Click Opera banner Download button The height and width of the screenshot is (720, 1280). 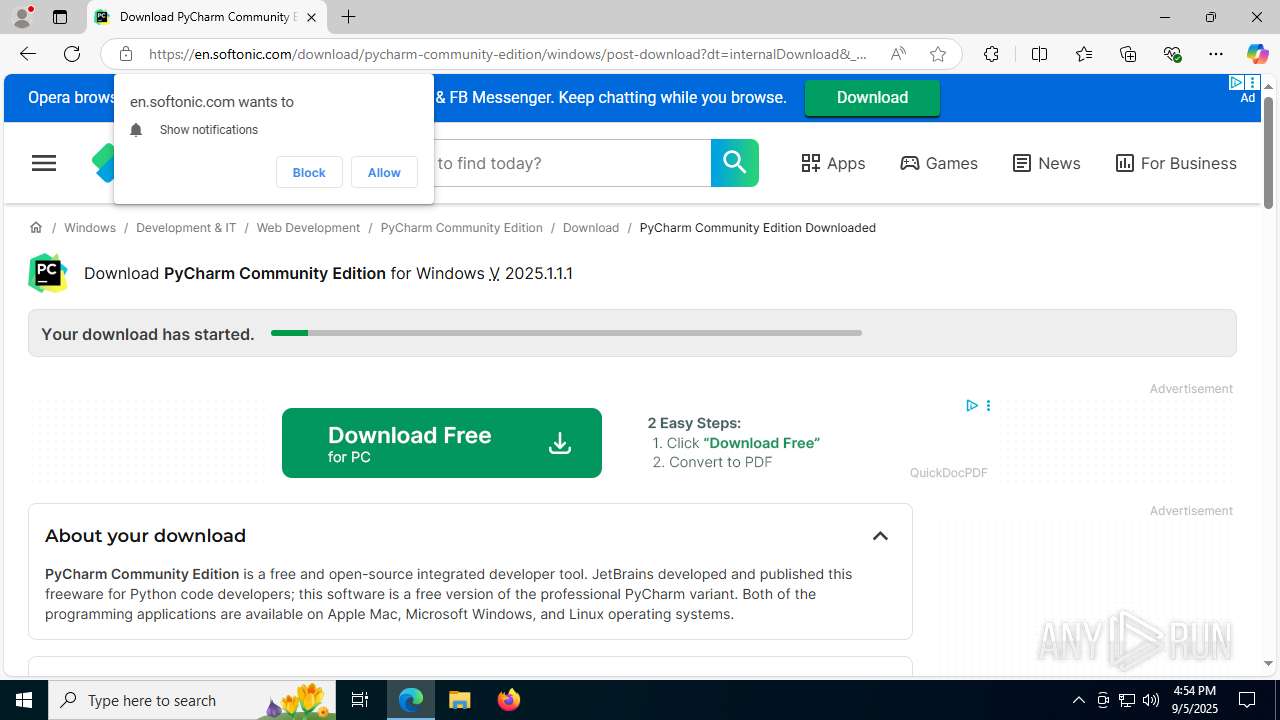[x=872, y=98]
